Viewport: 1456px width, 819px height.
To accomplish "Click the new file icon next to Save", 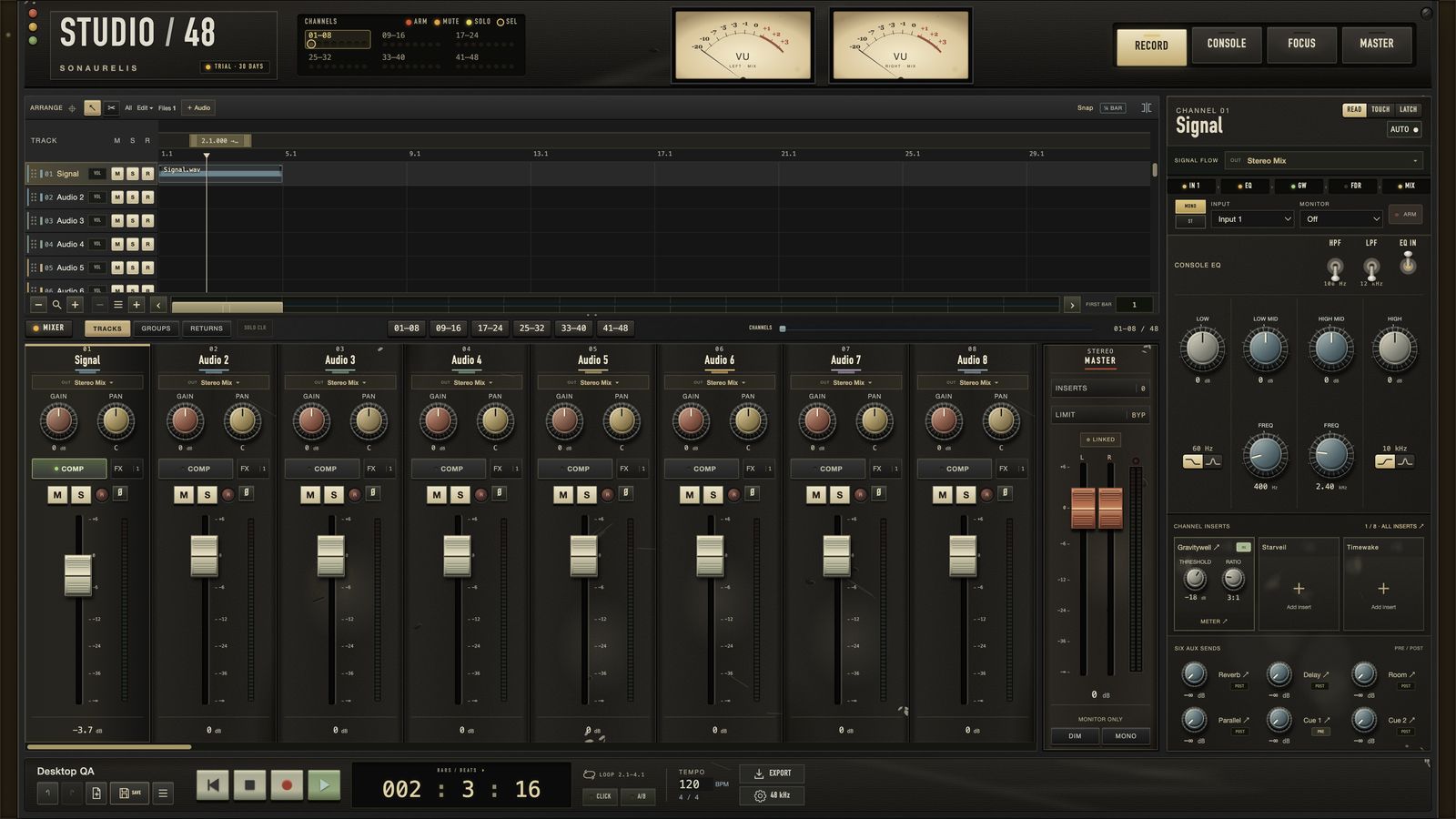I will [96, 793].
